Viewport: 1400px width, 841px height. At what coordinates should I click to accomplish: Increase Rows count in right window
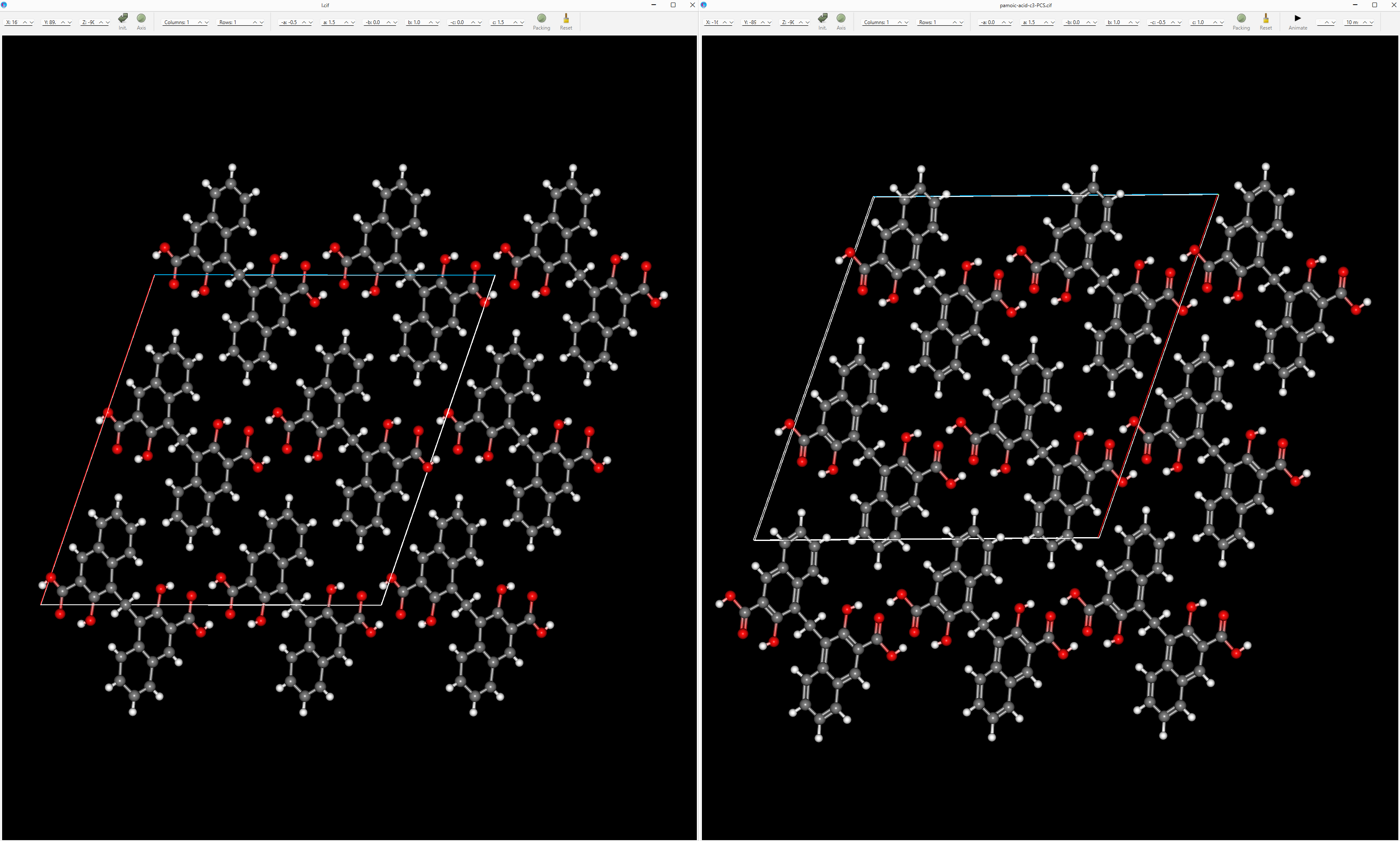coord(954,23)
